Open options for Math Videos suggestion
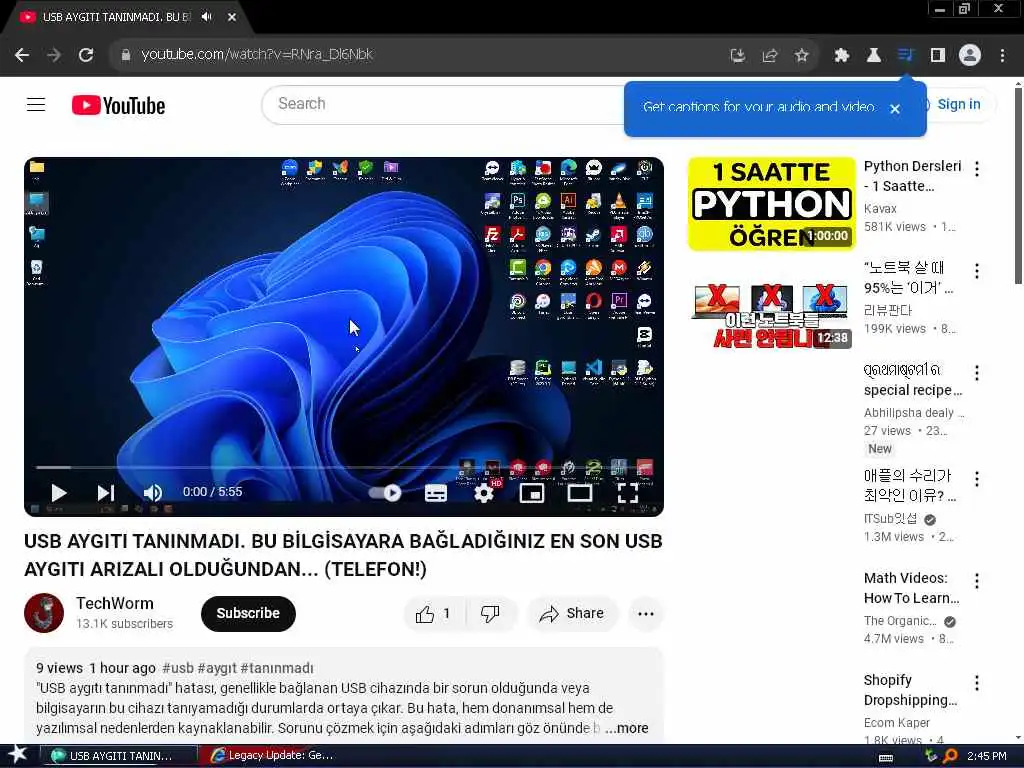The height and width of the screenshot is (768, 1024). [x=977, y=581]
